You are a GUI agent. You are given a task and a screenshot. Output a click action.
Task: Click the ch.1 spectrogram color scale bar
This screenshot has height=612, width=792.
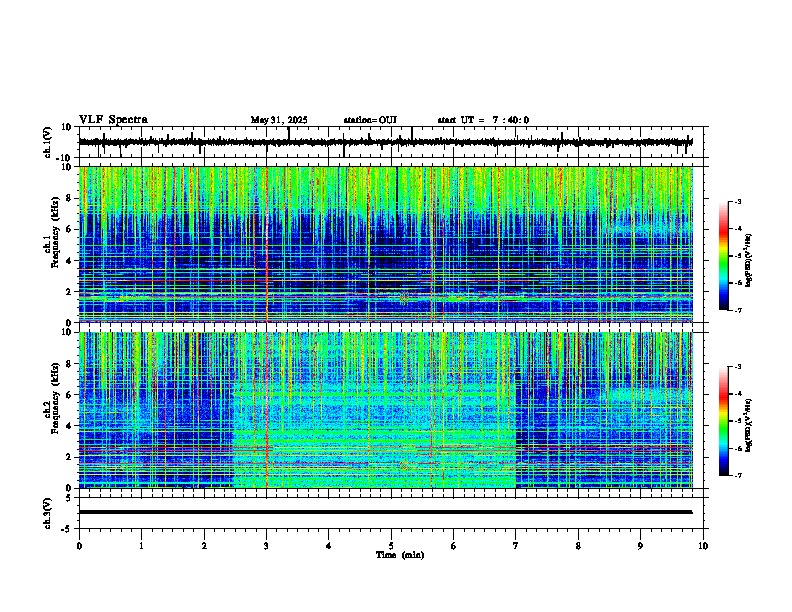[723, 256]
